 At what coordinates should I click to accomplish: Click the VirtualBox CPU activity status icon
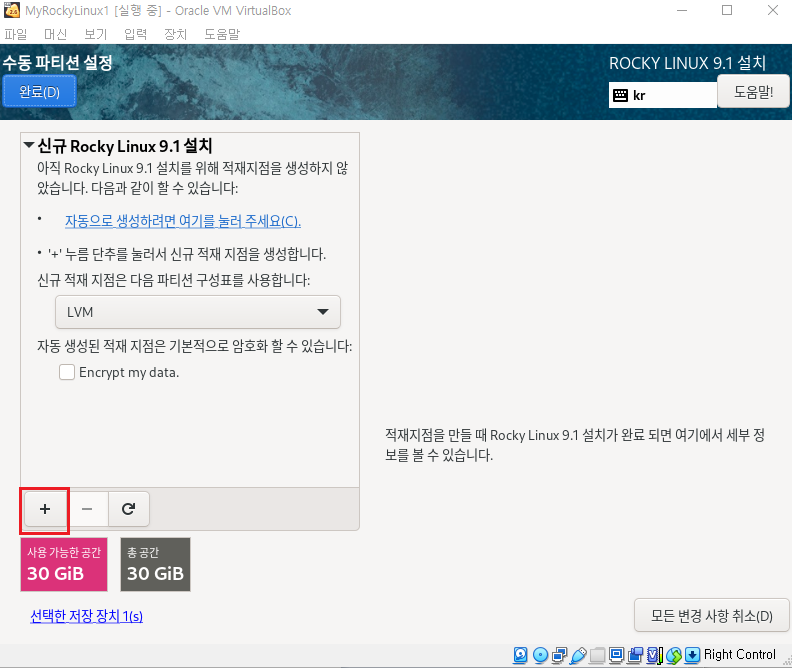click(x=655, y=655)
